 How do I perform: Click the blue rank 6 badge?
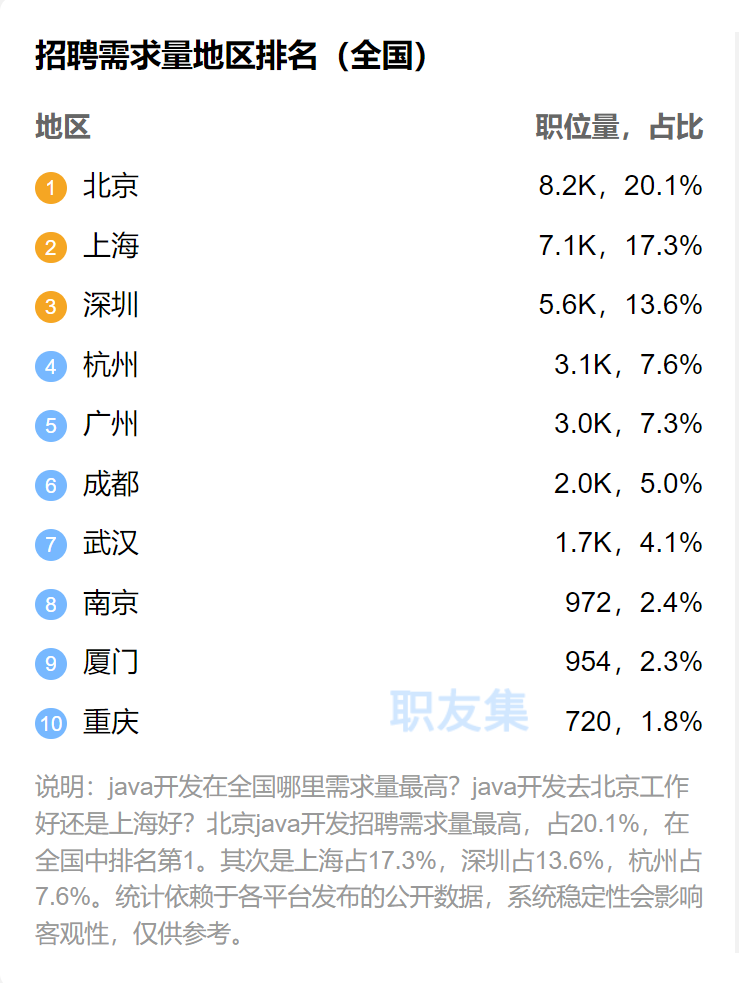[51, 485]
